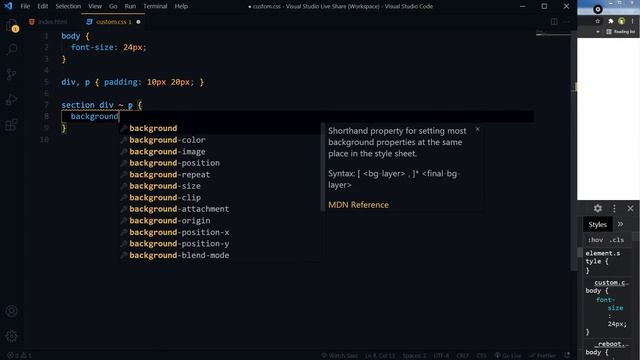The height and width of the screenshot is (360, 640).
Task: Open the MDN Reference link
Action: (x=358, y=205)
